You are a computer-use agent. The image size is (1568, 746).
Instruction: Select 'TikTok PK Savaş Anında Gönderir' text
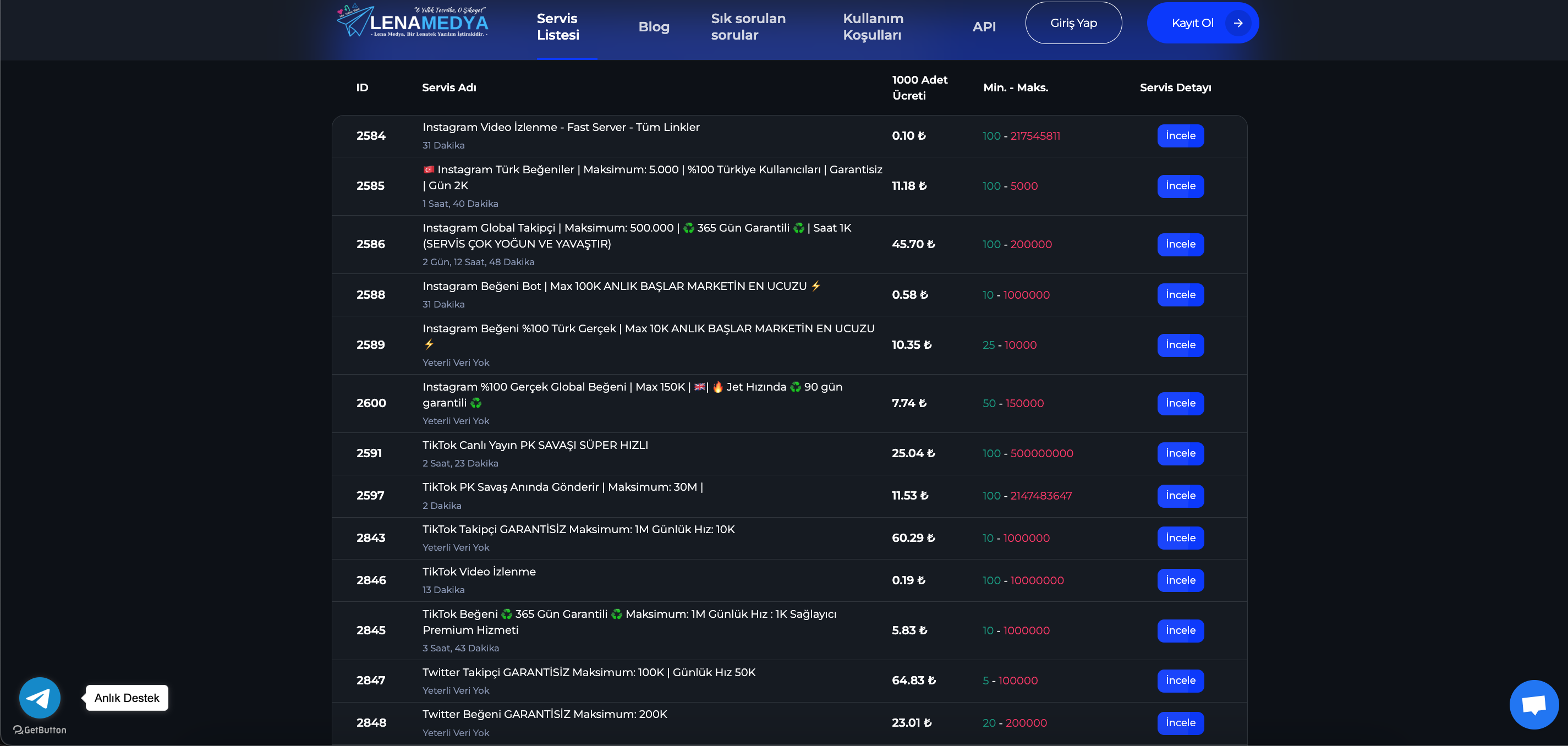click(x=562, y=487)
